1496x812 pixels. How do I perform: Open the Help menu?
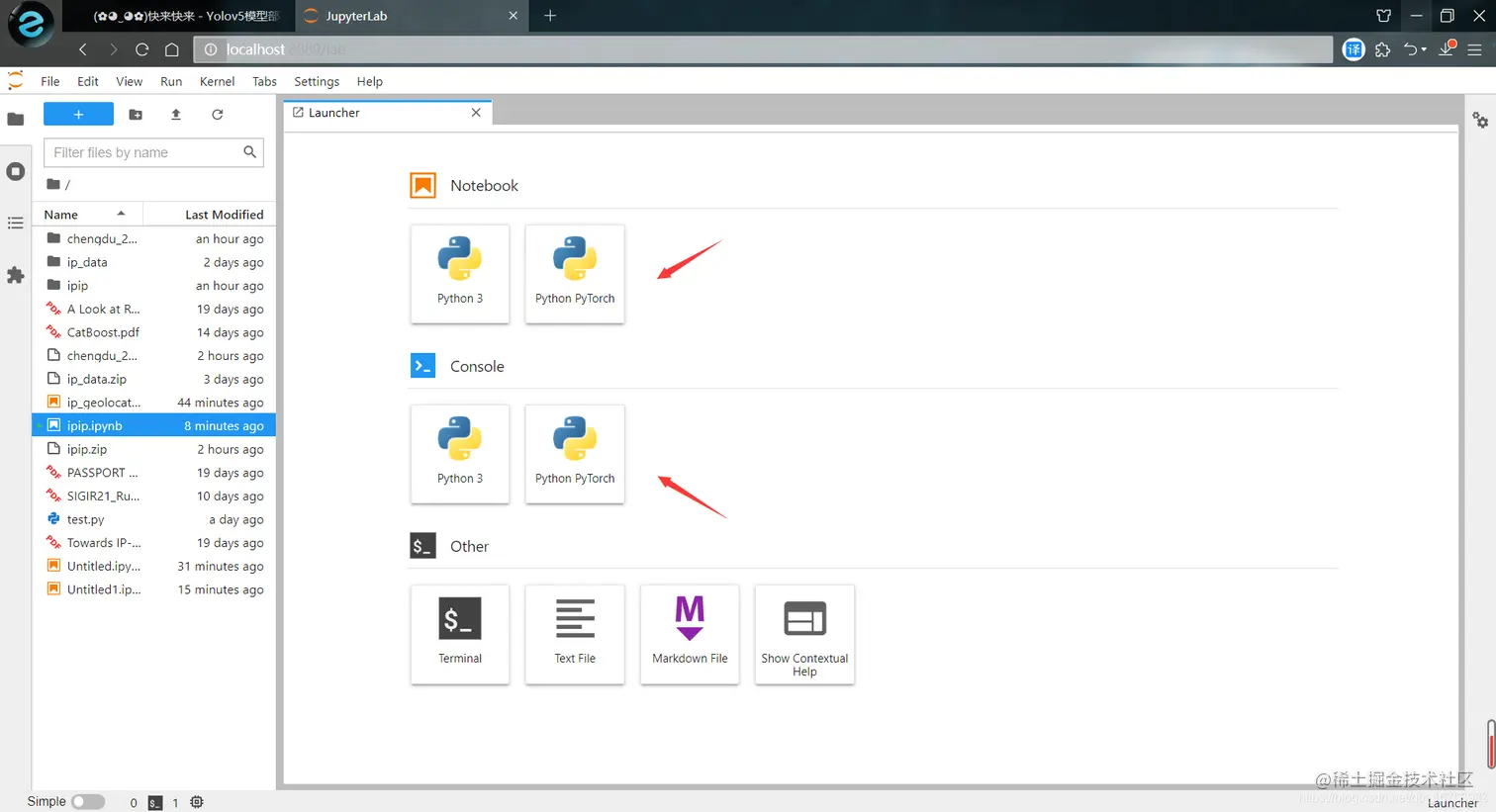click(369, 81)
